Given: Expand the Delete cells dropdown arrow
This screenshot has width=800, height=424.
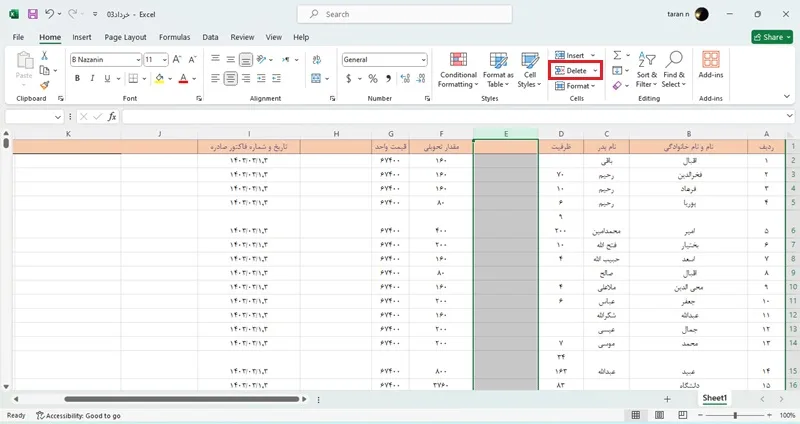Looking at the screenshot, I should tap(595, 71).
